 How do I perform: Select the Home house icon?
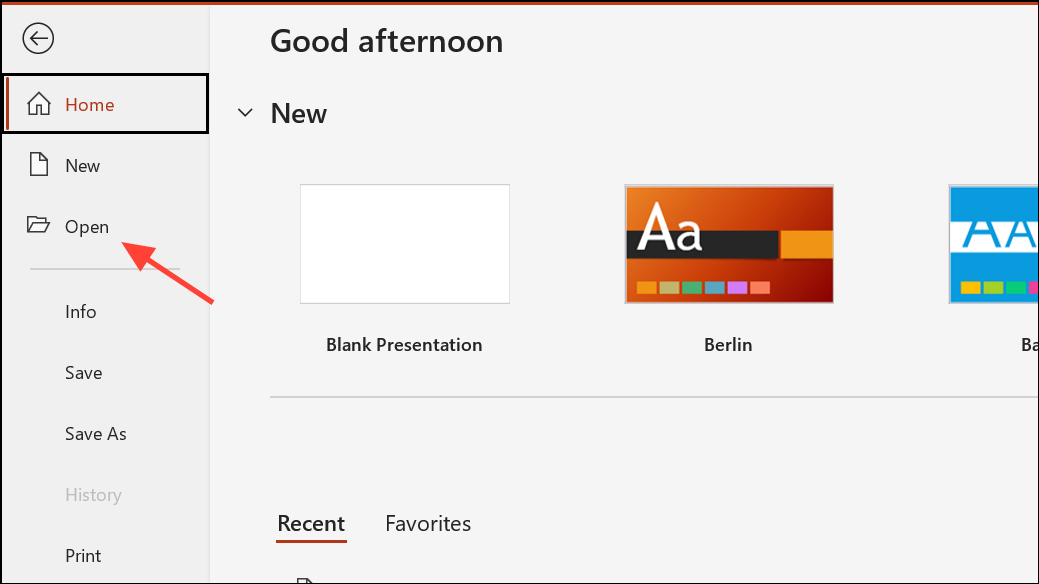38,104
